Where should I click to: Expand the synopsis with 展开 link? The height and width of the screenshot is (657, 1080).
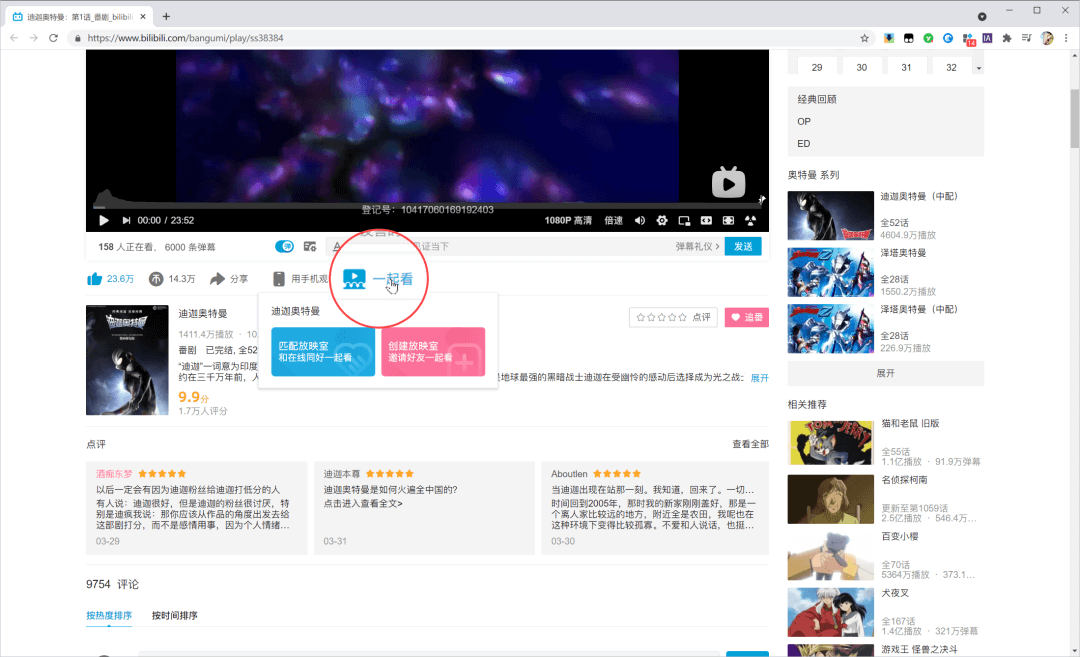tap(759, 378)
